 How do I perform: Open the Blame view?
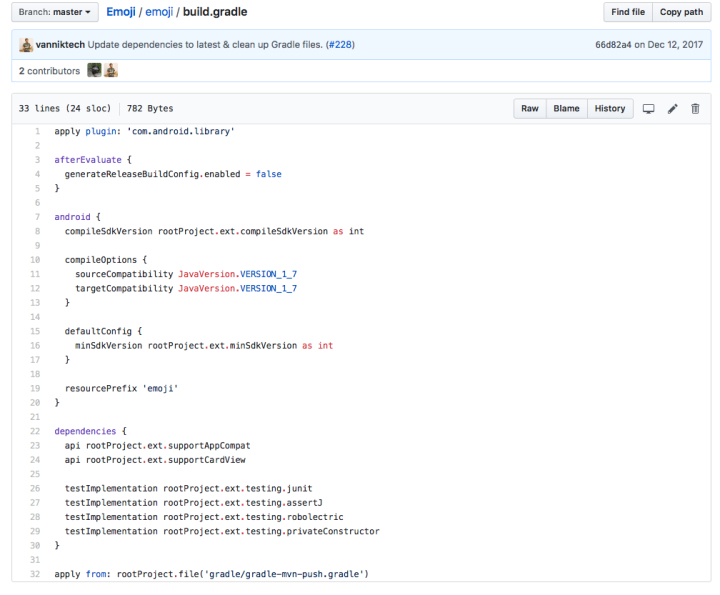click(x=566, y=108)
